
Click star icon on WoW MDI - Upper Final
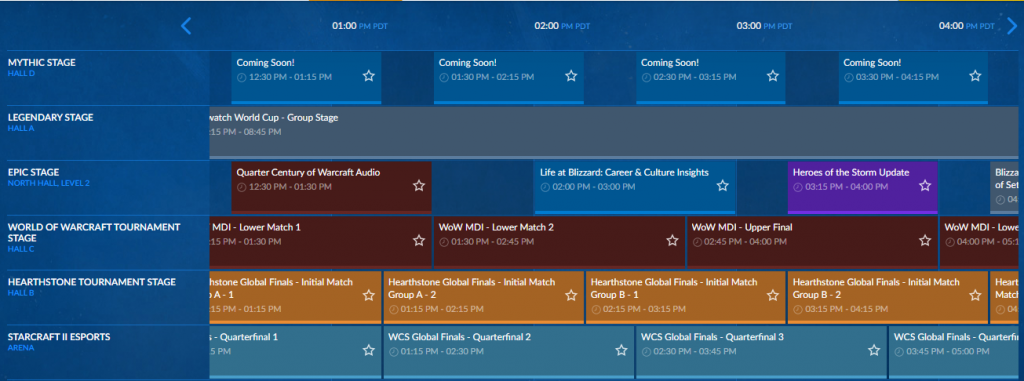click(x=925, y=240)
